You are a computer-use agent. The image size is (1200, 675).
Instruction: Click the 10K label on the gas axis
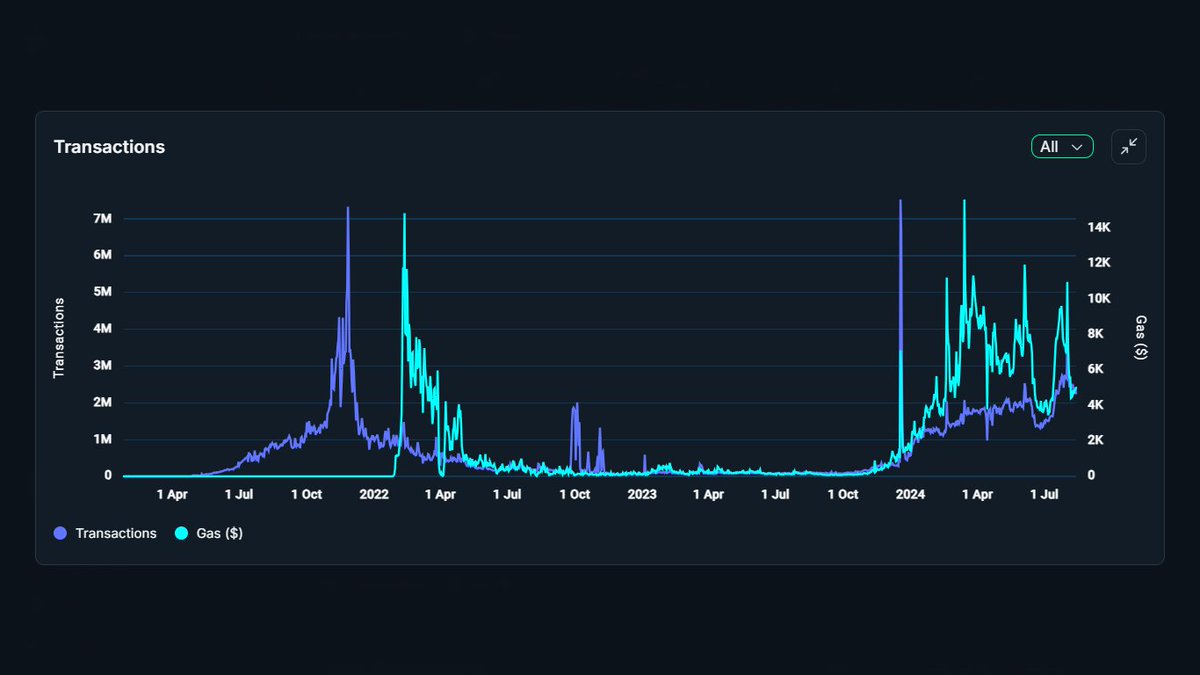click(1099, 299)
